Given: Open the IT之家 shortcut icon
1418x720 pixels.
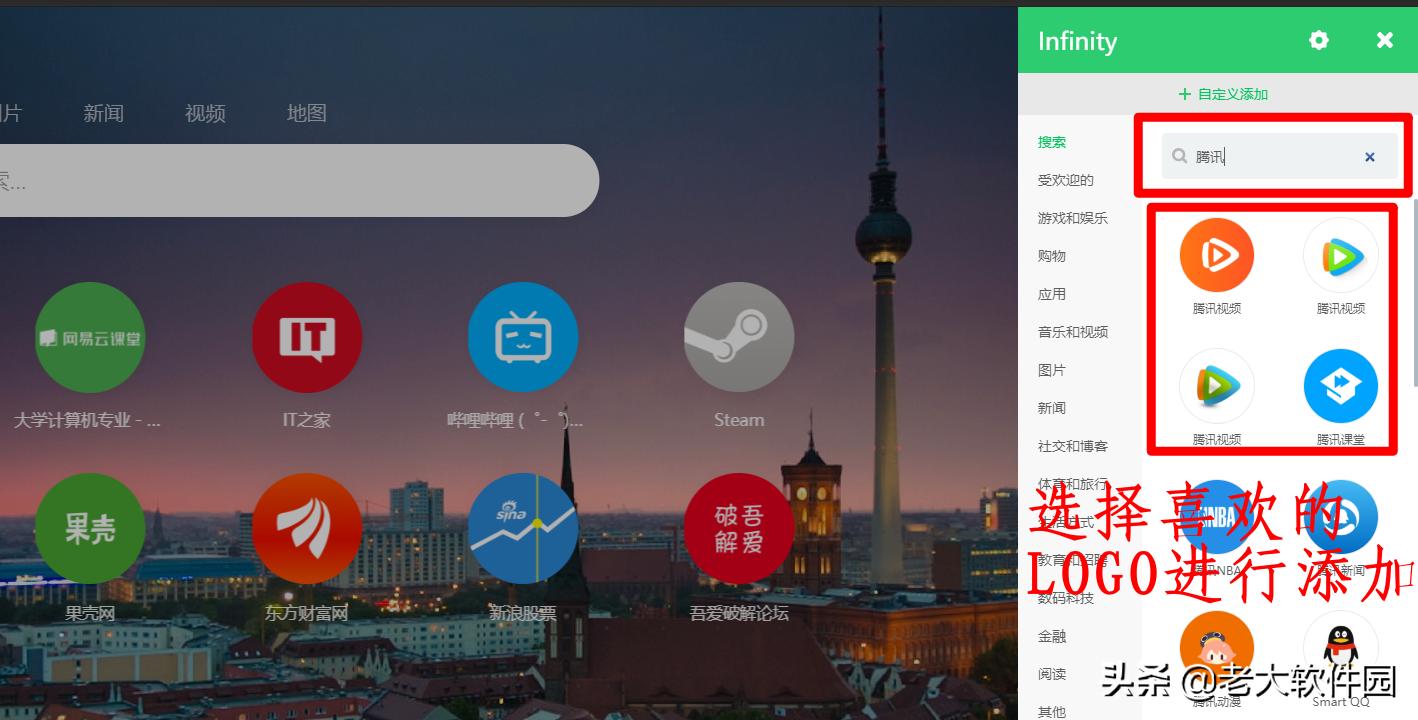Looking at the screenshot, I should (307, 337).
